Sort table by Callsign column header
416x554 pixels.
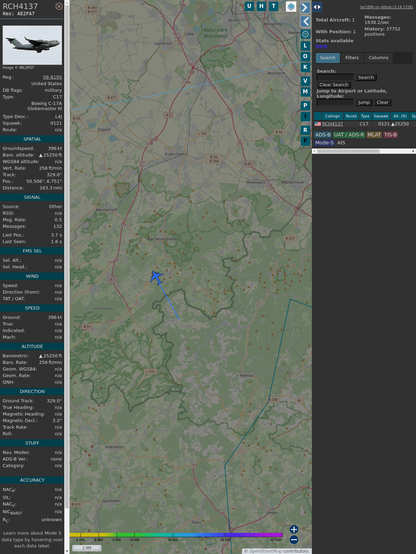[332, 116]
